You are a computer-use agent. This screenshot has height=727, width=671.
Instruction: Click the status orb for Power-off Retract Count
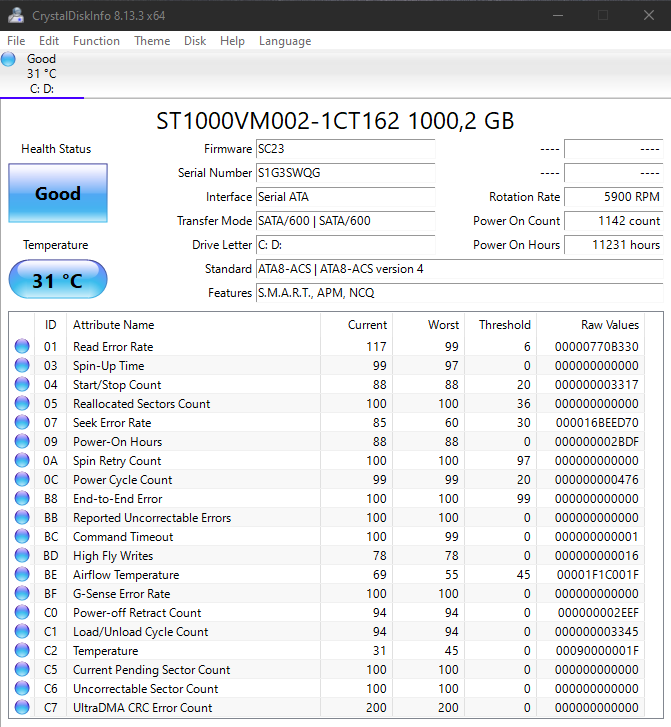pos(22,612)
